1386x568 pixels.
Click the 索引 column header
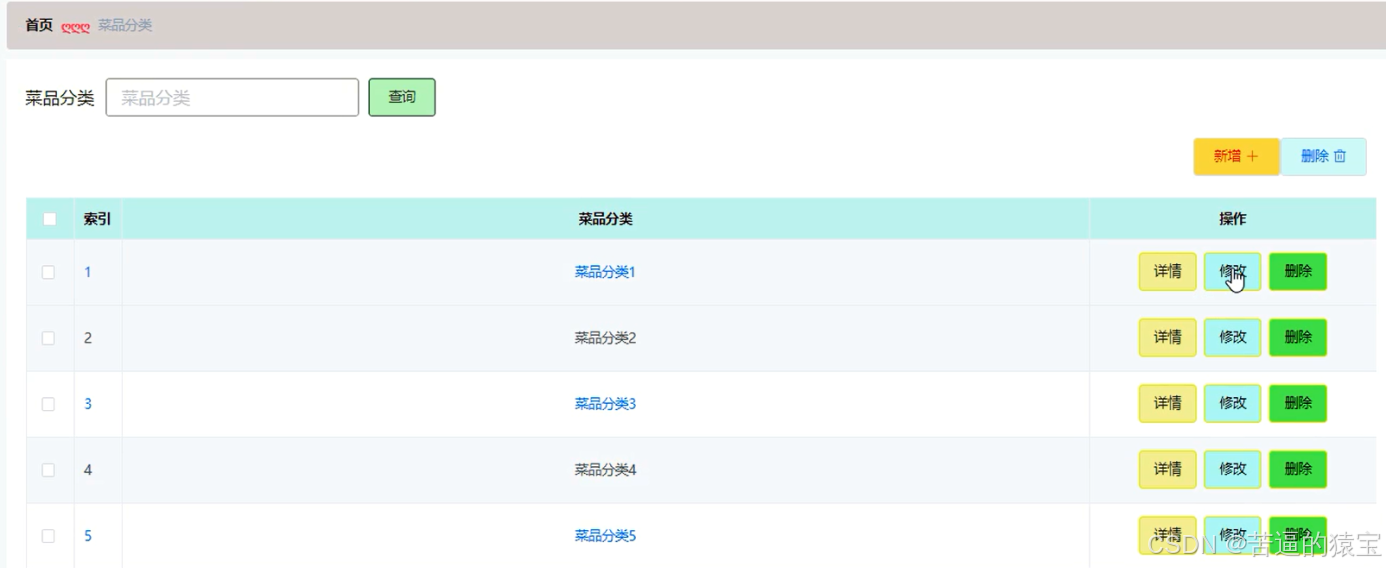pos(97,219)
